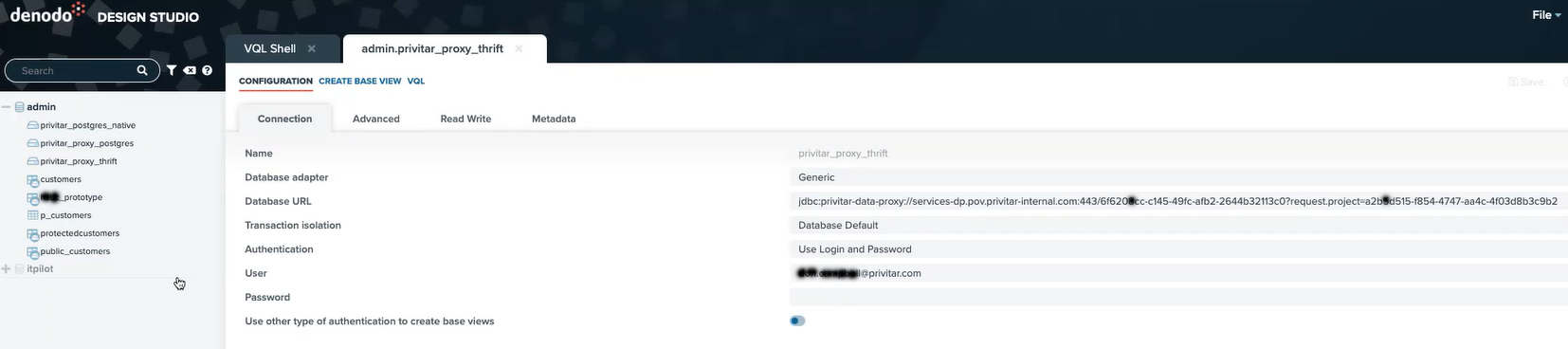Click the Name field privitar_proxy_thrift
This screenshot has width=1568, height=349.
pyautogui.click(x=1178, y=153)
